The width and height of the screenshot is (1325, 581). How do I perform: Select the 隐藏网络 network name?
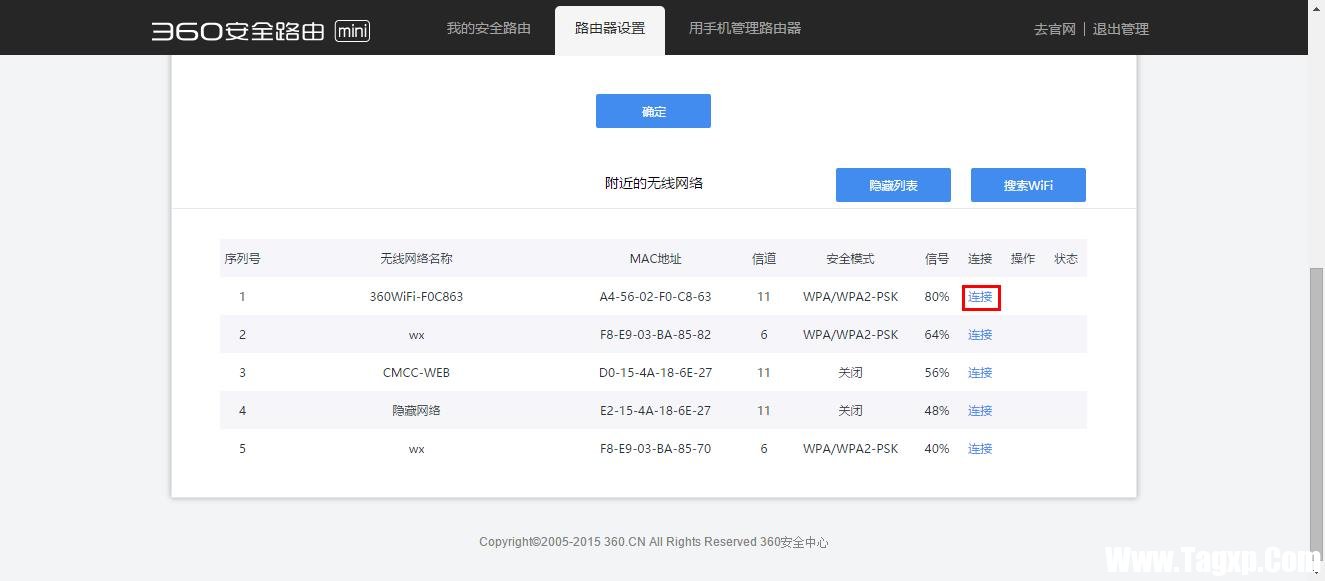pyautogui.click(x=416, y=411)
